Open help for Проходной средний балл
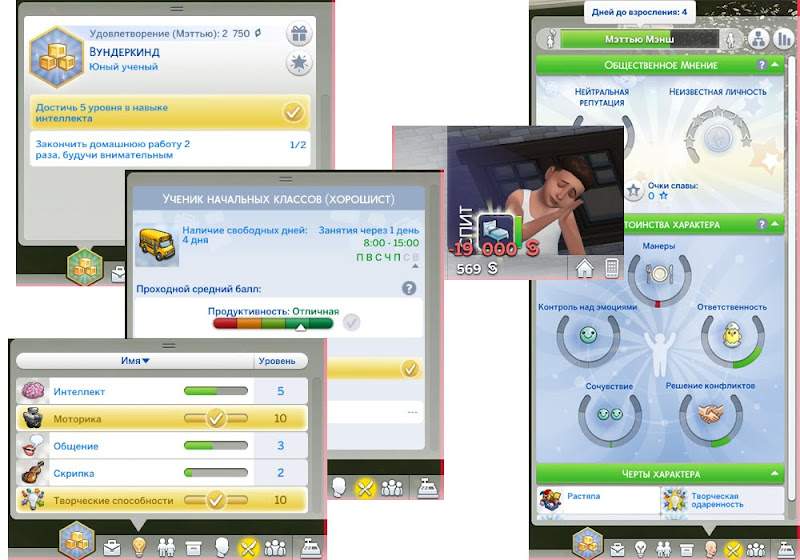800x560 pixels. (409, 288)
